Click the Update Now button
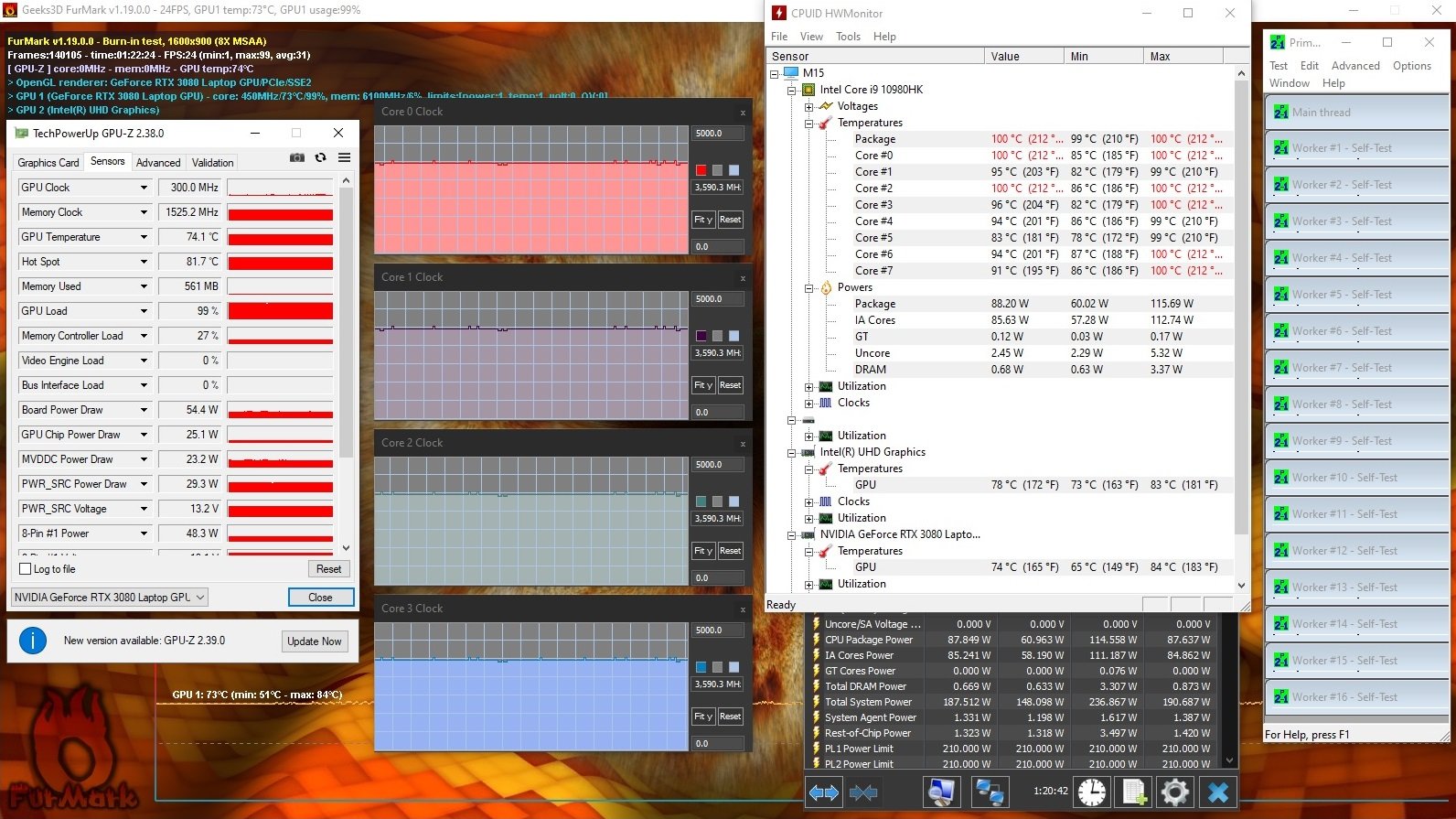Screen dimensions: 1456x819 (314, 641)
